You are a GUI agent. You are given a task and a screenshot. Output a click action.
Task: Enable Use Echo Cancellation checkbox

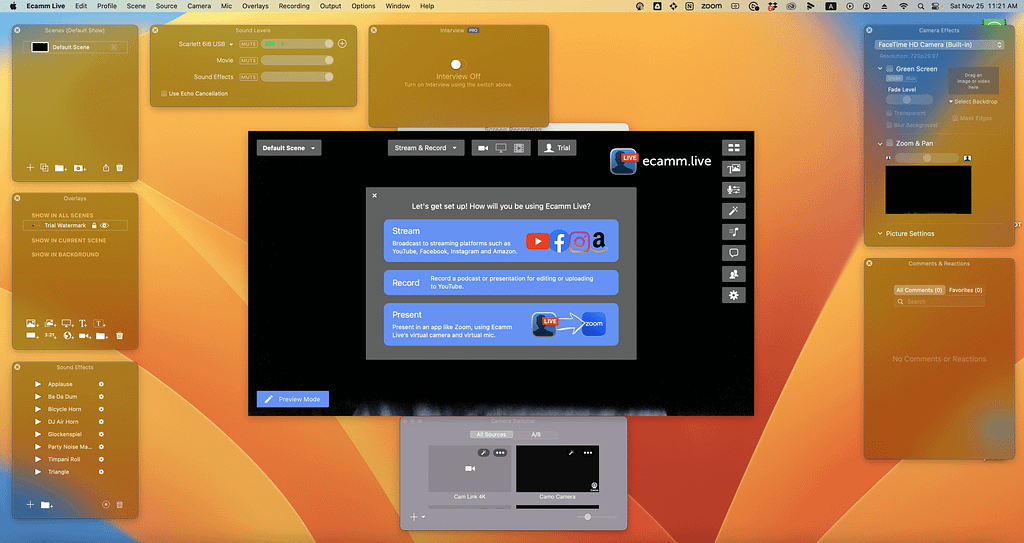[164, 94]
